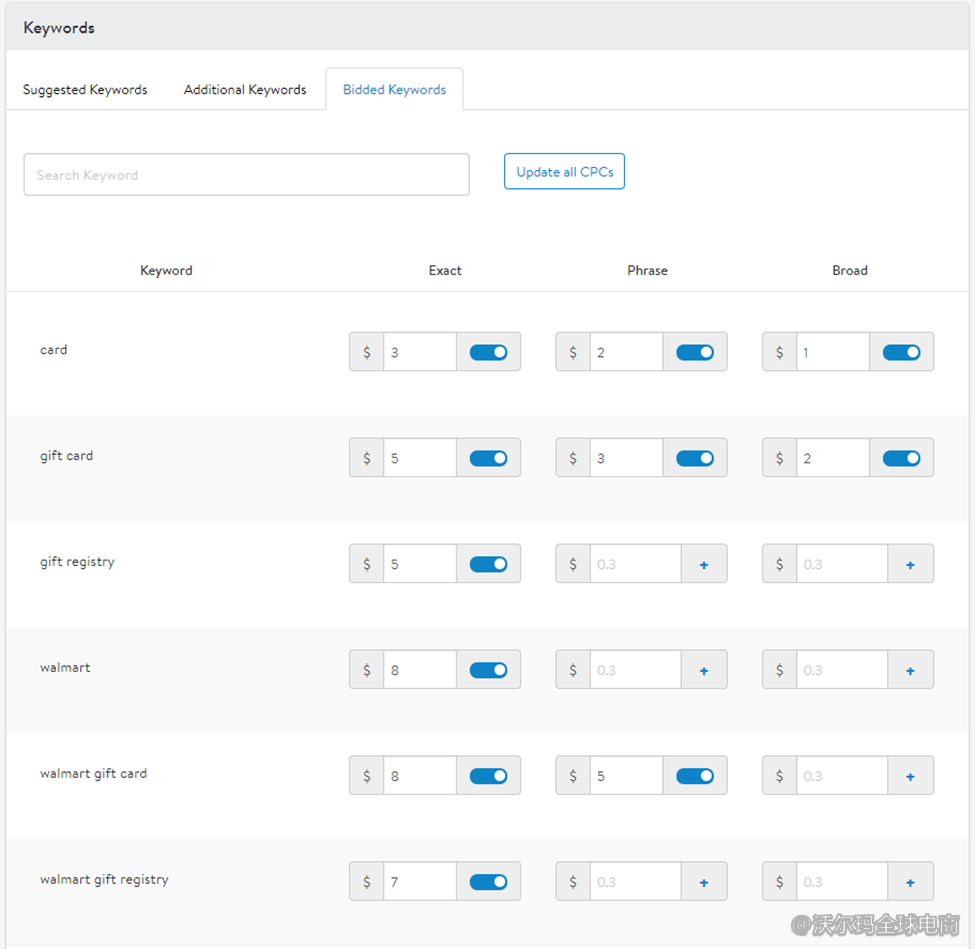
Task: Switch to Suggested Keywords tab
Action: [x=85, y=90]
